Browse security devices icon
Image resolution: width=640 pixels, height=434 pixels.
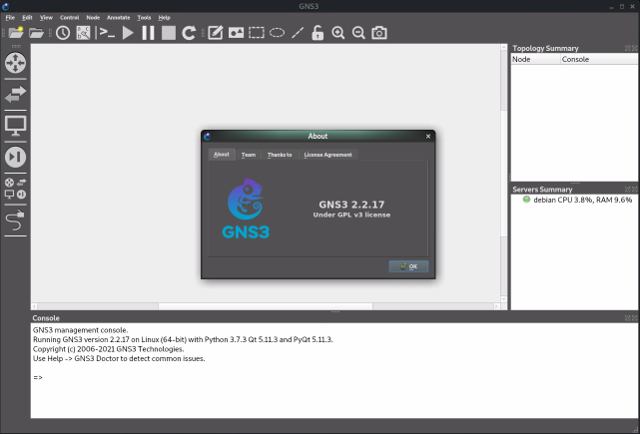point(16,157)
